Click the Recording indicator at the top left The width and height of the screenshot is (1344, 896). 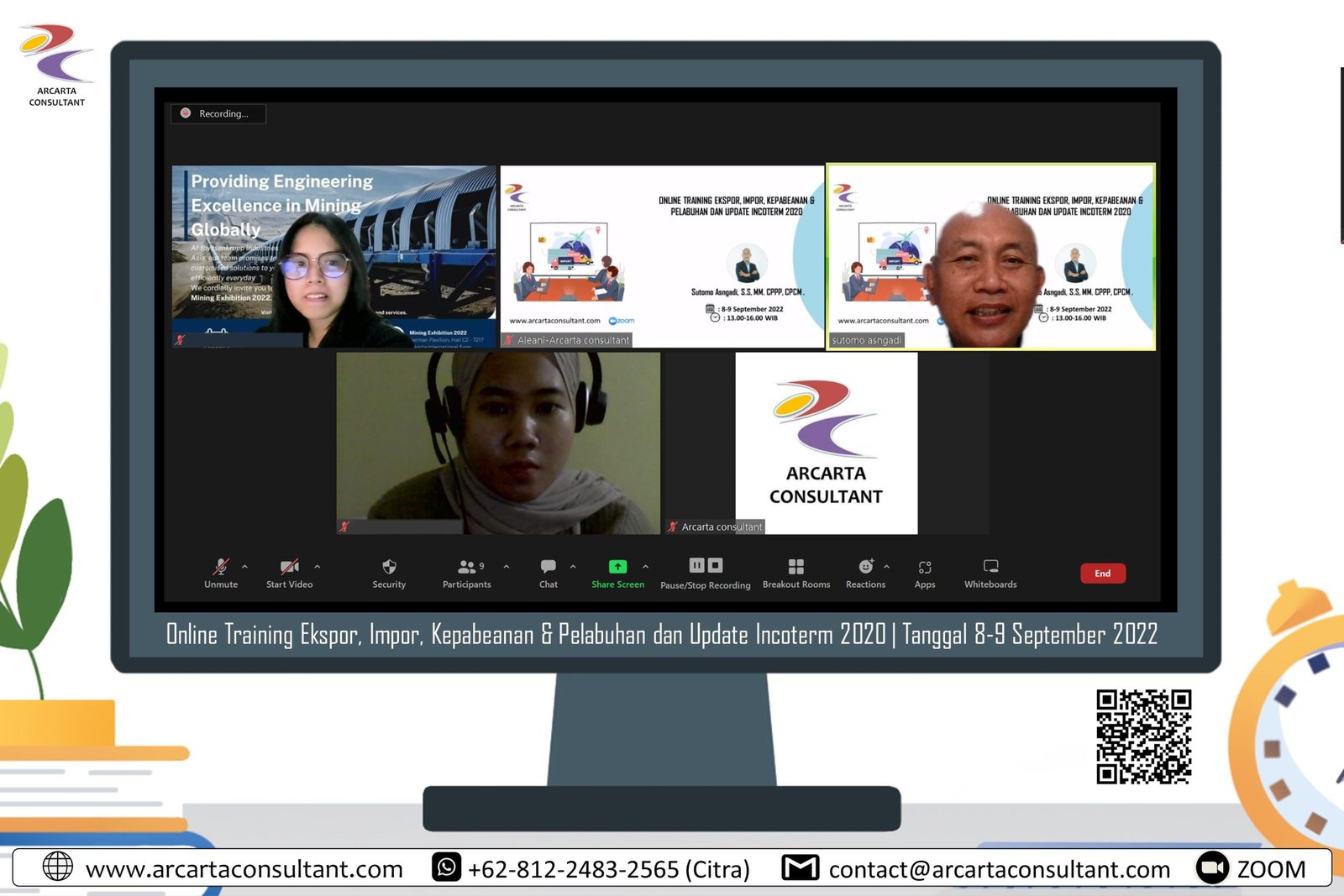tap(218, 113)
